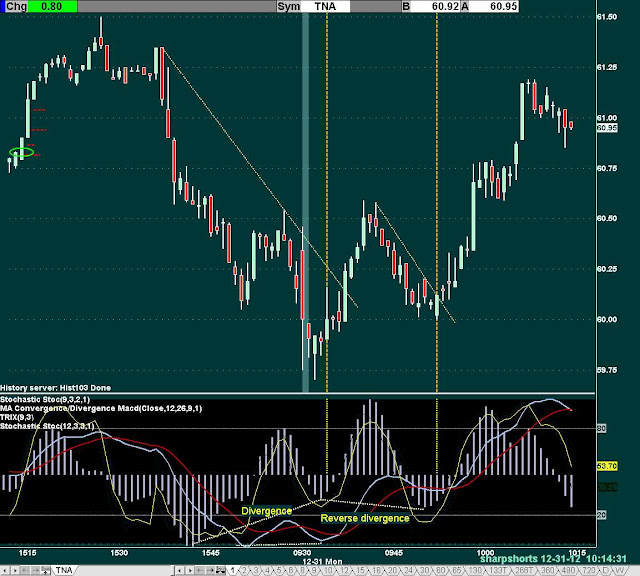
Task: Click the chart icon left of tab 1
Action: tap(221, 570)
